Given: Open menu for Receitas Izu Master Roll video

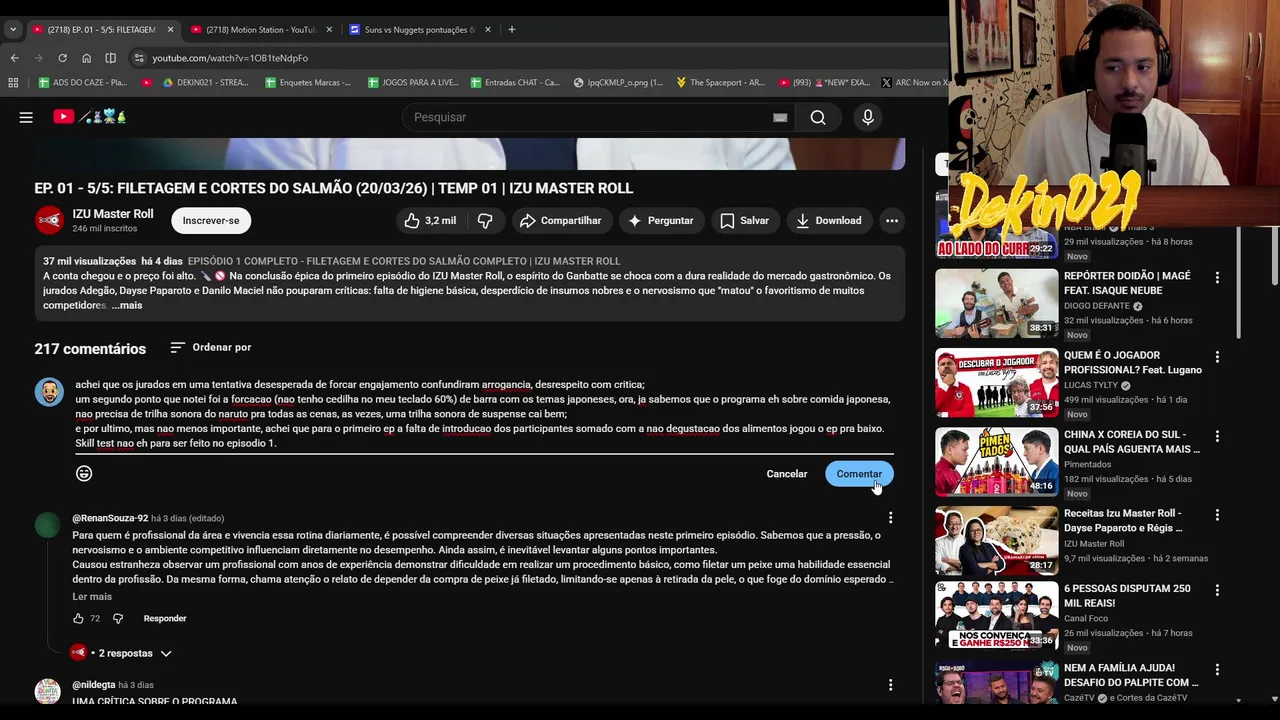Looking at the screenshot, I should coord(1217,515).
